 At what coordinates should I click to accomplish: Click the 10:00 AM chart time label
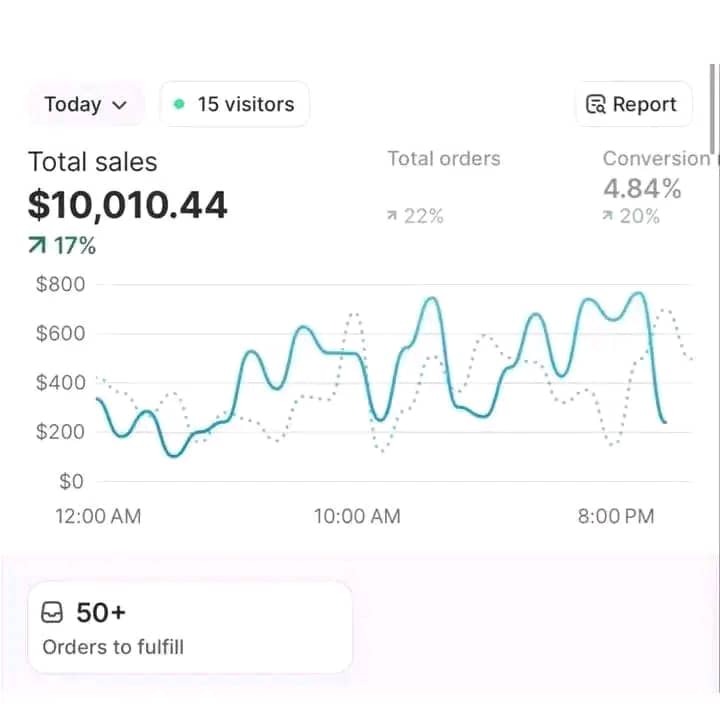[x=357, y=516]
